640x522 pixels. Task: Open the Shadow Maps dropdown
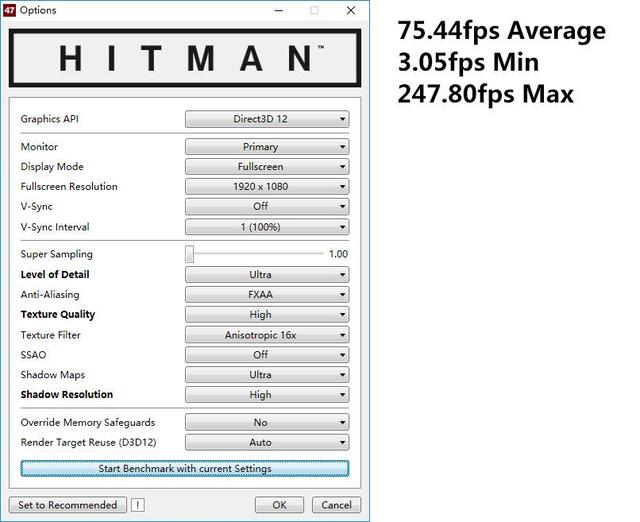pos(267,375)
